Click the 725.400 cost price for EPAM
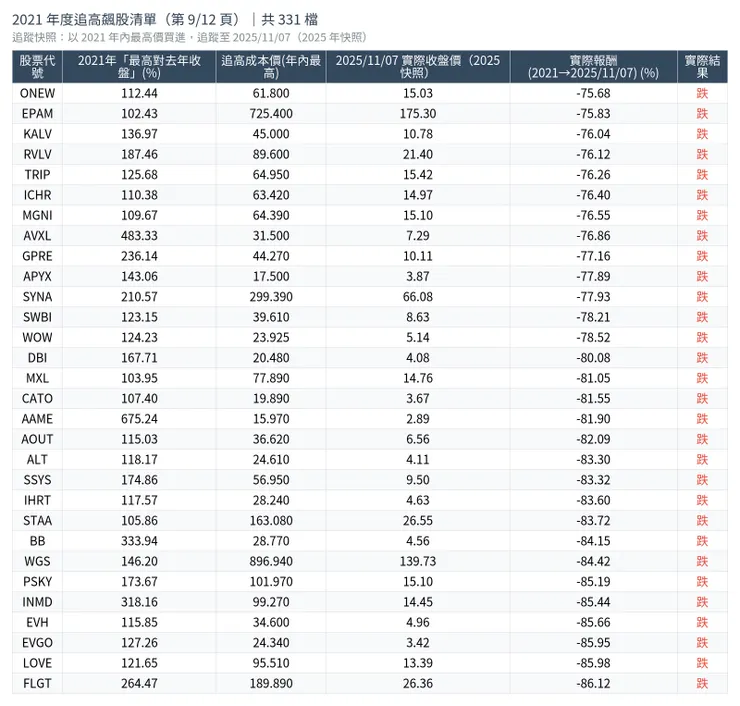This screenshot has width=740, height=706. [x=271, y=114]
